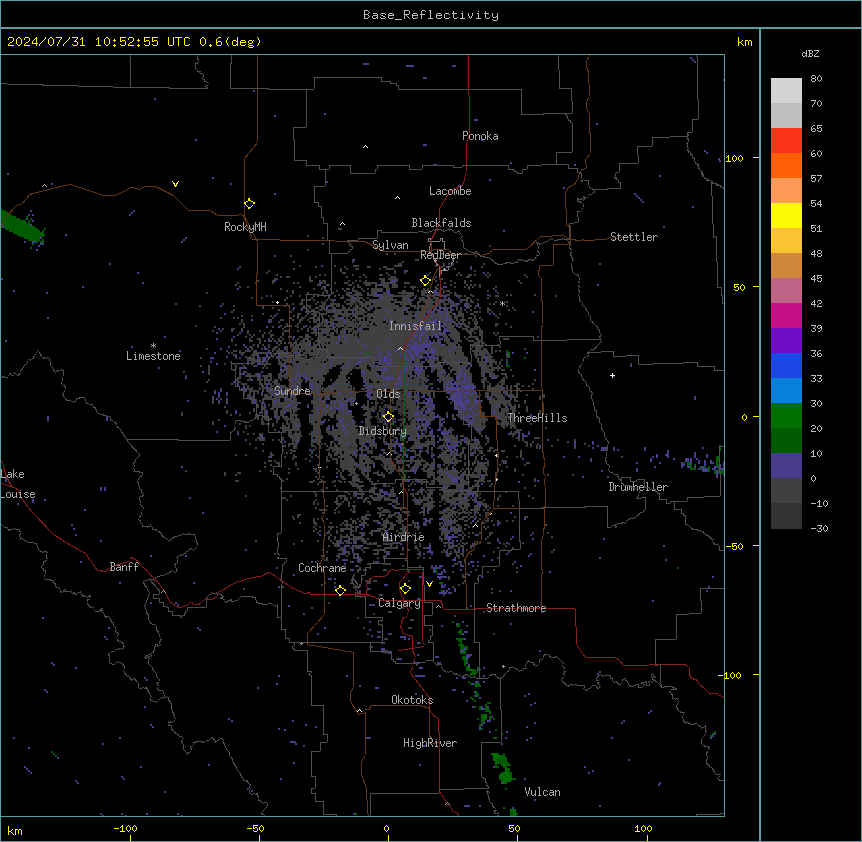The image size is (862, 842).
Task: Pick the purple 39–36 dBZ legend swatch
Action: [786, 340]
